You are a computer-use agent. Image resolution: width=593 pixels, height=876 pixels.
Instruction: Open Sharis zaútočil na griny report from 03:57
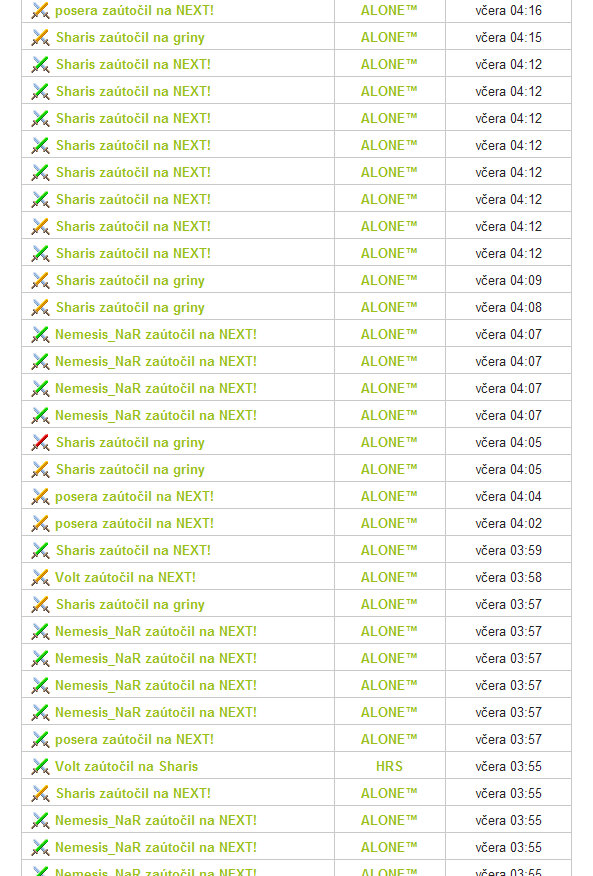(130, 604)
